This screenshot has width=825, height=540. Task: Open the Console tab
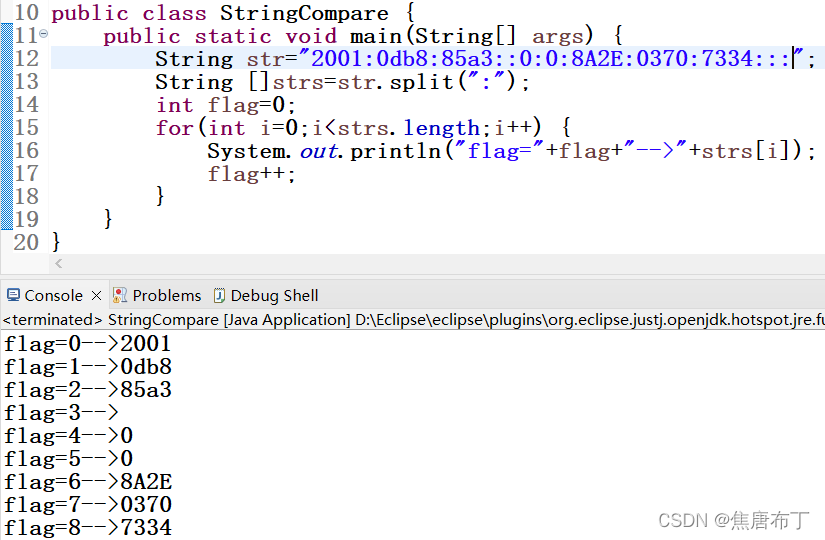(x=53, y=296)
